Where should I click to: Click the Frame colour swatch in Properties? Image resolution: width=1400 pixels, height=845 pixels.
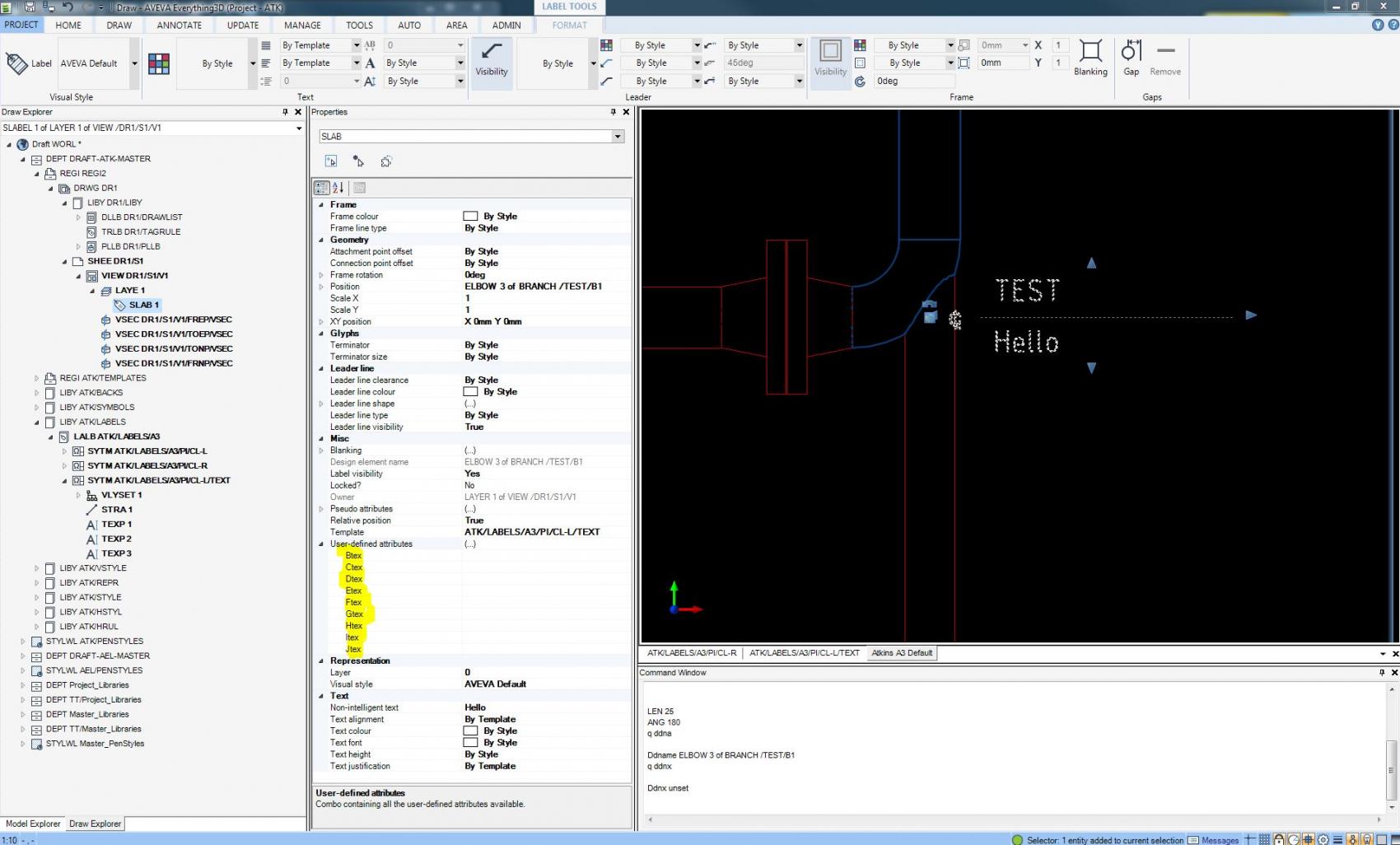click(470, 216)
